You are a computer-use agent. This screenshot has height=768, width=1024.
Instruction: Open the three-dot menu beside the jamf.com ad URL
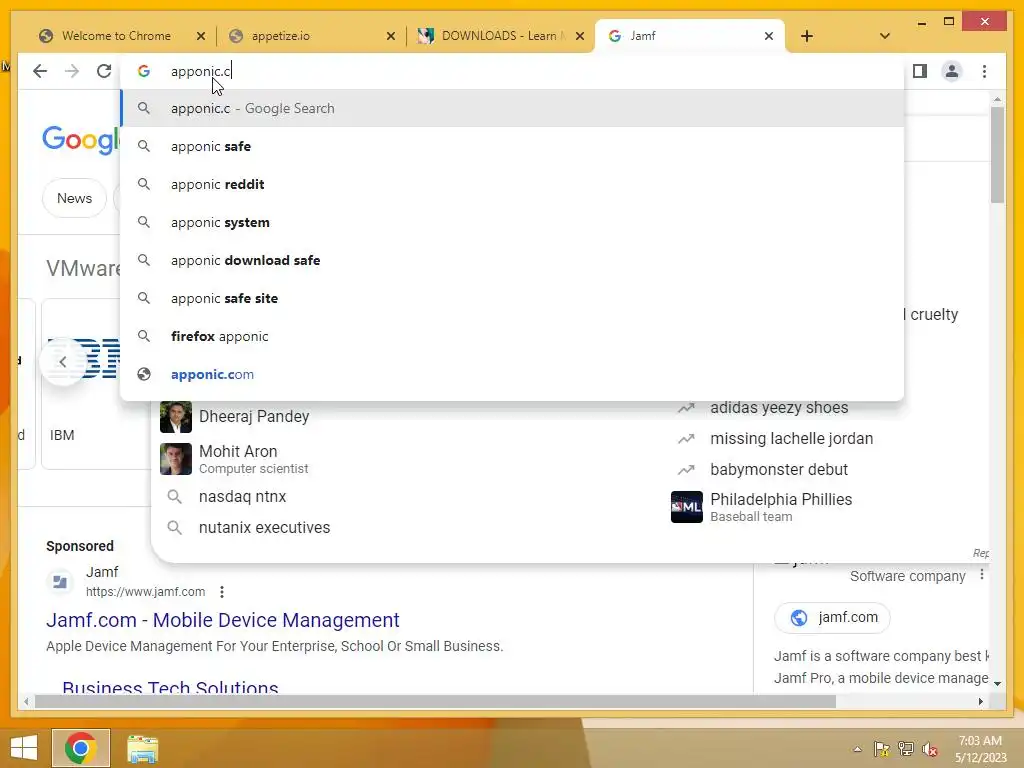click(x=222, y=592)
